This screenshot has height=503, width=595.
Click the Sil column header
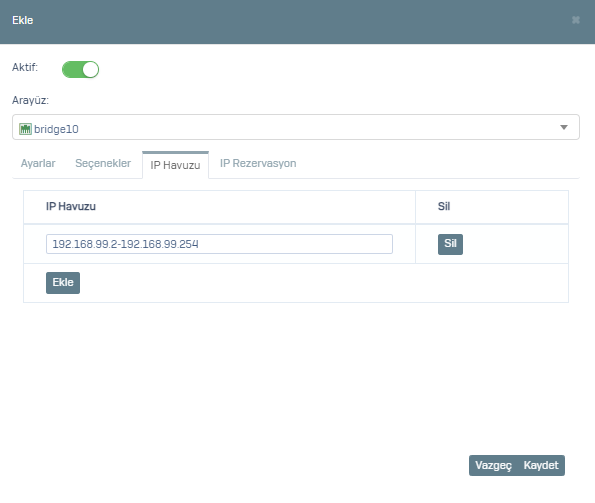click(444, 206)
